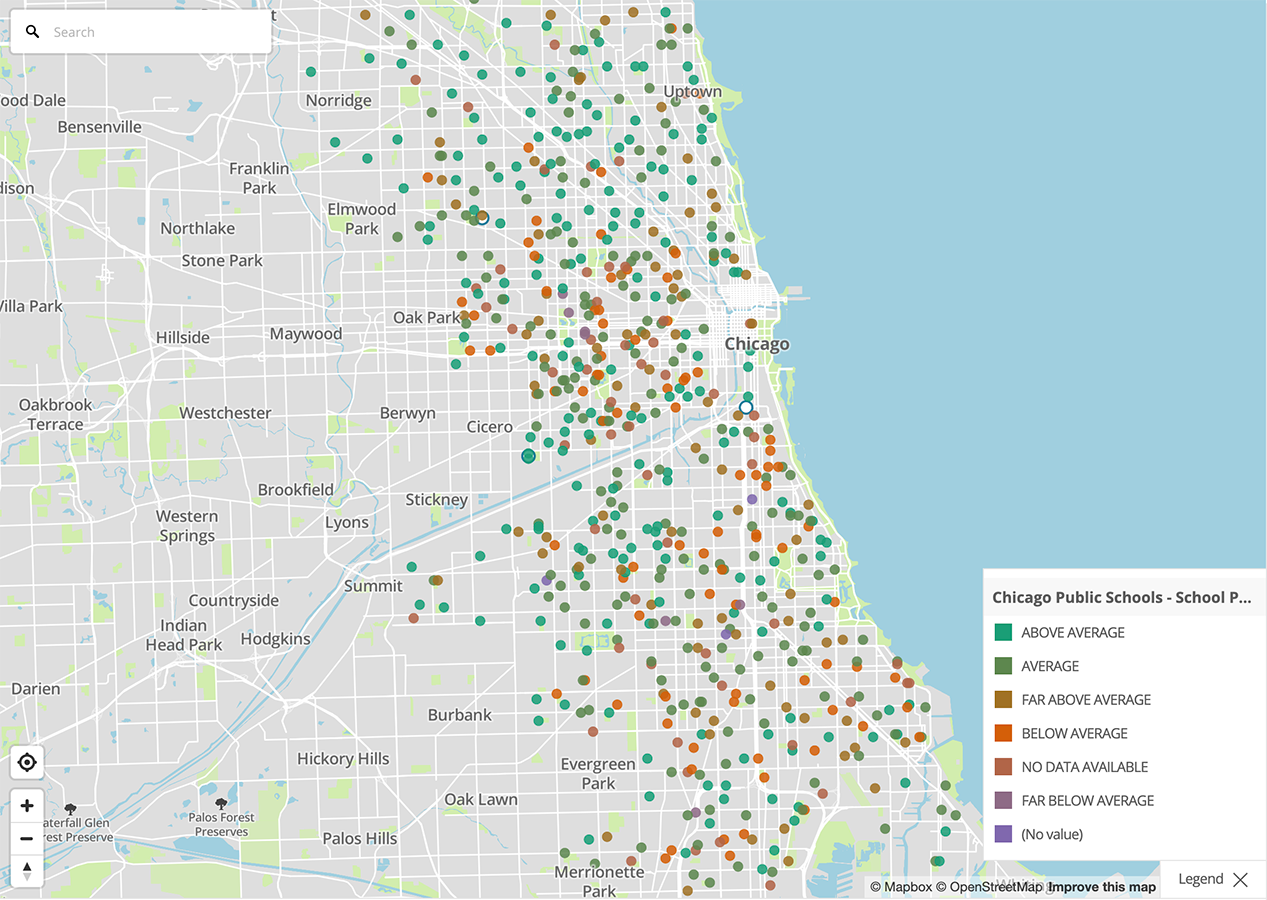Click the Oak Lawn map label

[x=481, y=799]
